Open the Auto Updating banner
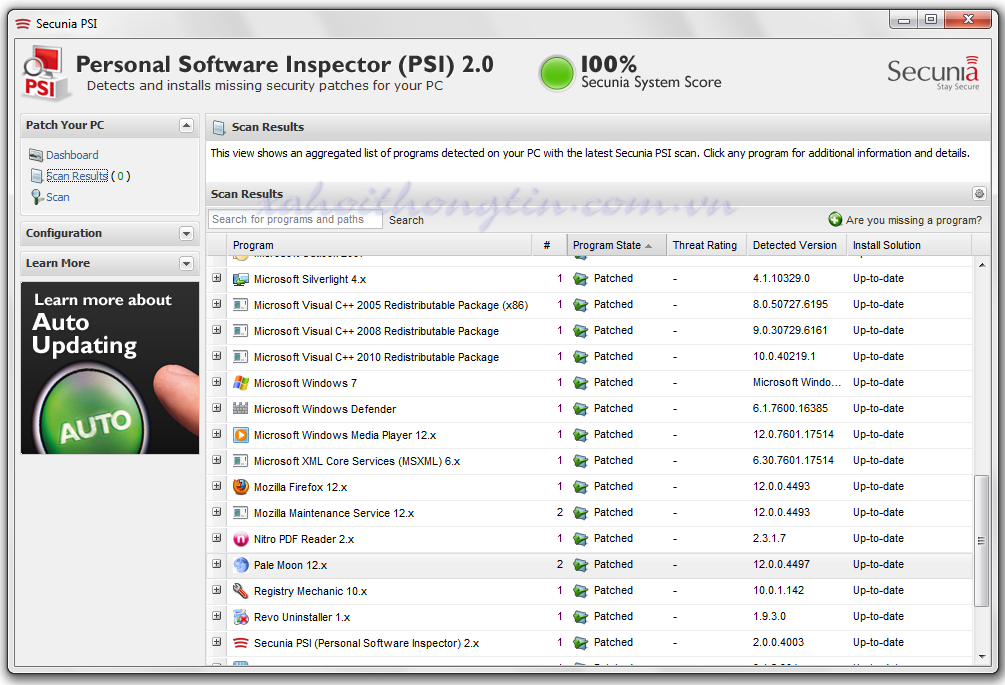The height and width of the screenshot is (685, 1005). (110, 368)
